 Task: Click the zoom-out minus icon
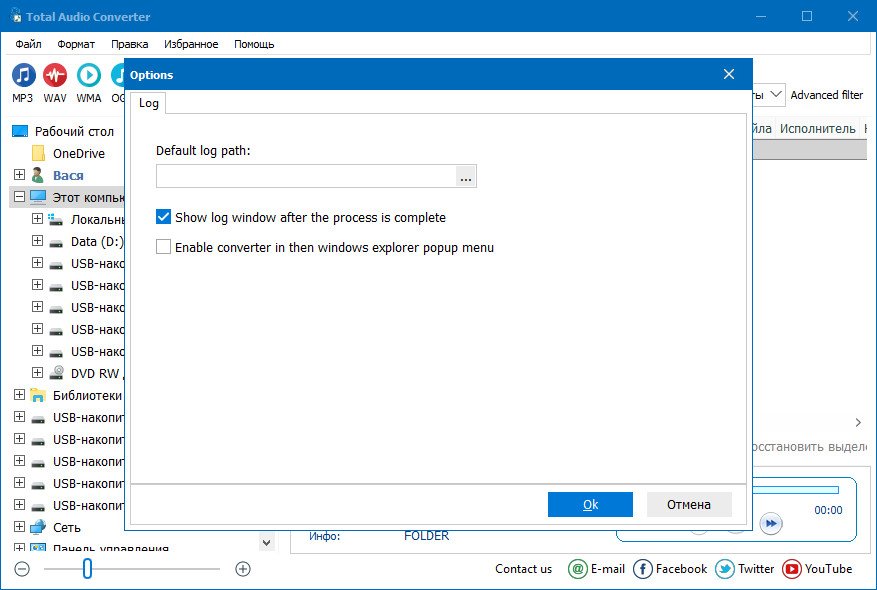[x=22, y=569]
